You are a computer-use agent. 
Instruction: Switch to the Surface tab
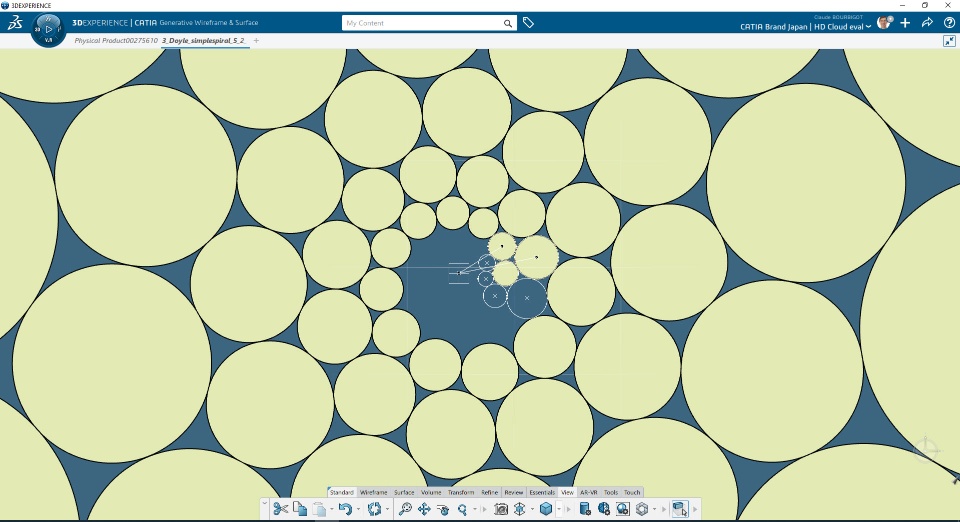(404, 492)
